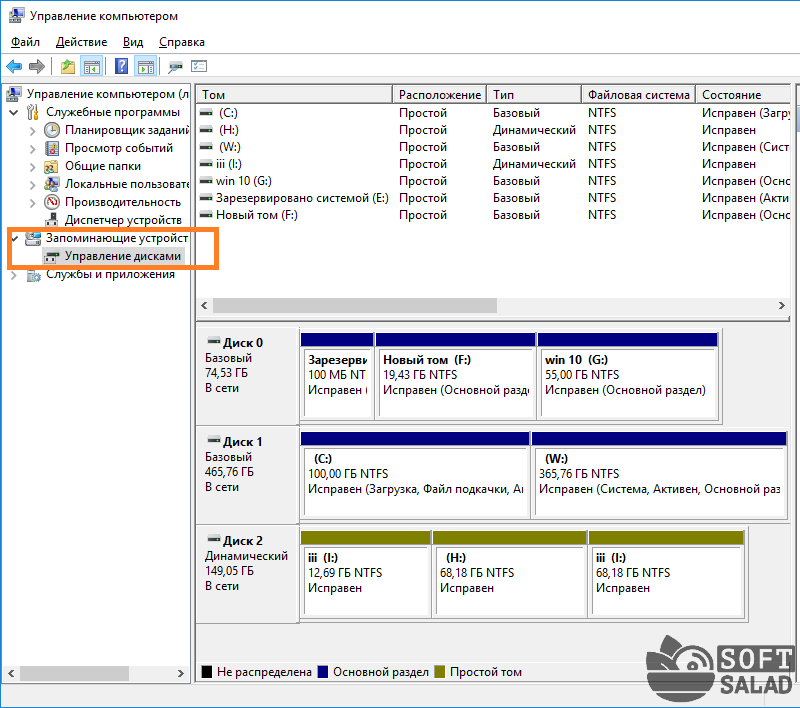The image size is (800, 708).
Task: Select the Новый том (F:) partition block
Action: pos(455,376)
